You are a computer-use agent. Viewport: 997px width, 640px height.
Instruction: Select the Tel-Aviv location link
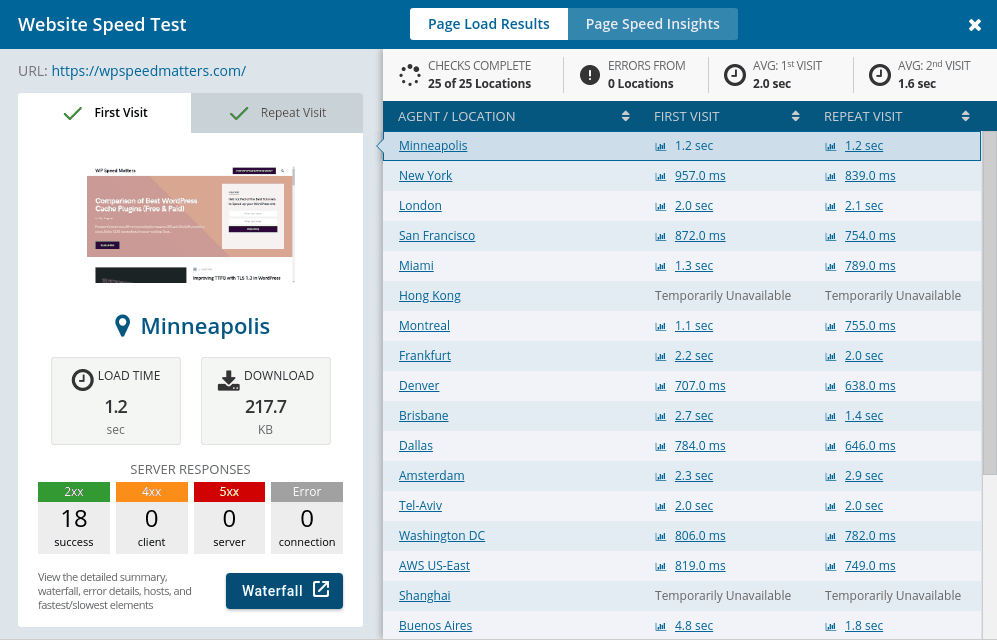click(x=420, y=505)
